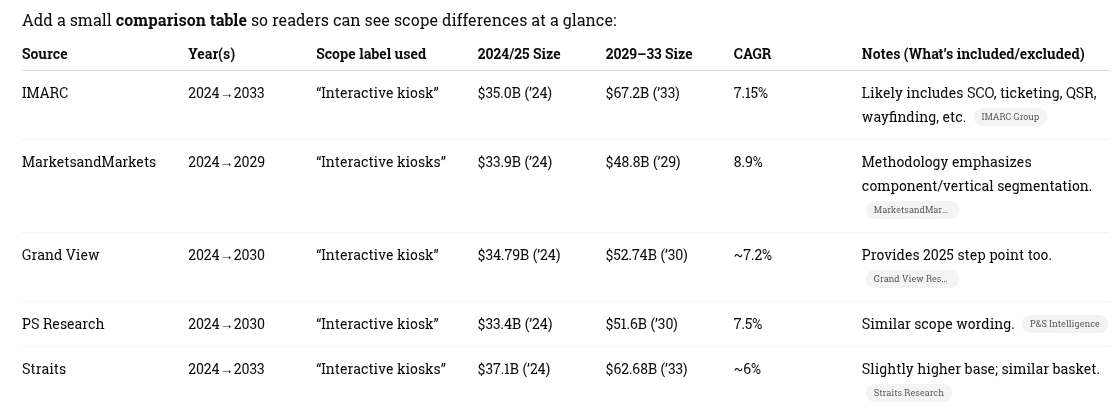The width and height of the screenshot is (1119, 415).
Task: Click the Straits Research citation chip
Action: 908,393
